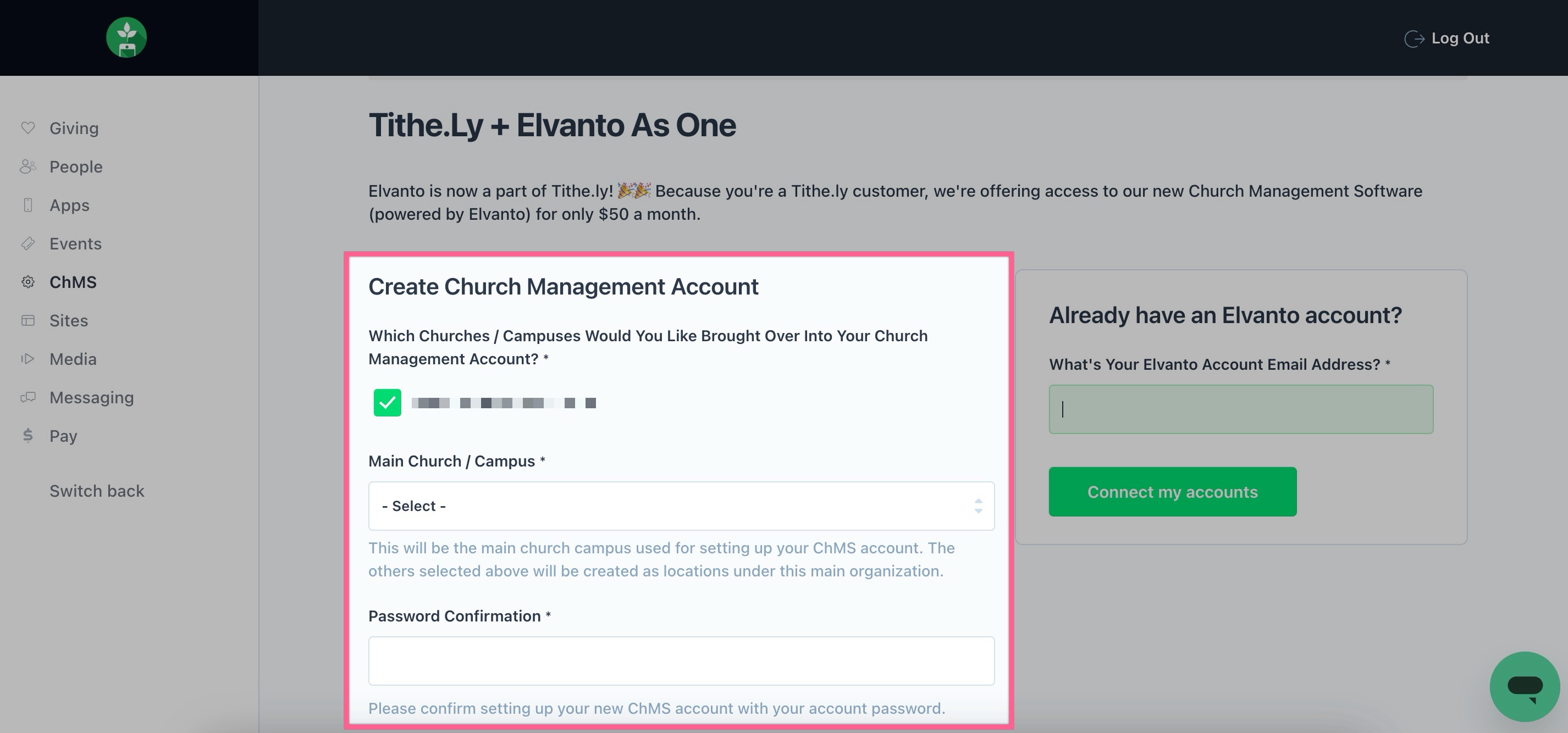1568x733 pixels.
Task: Click the Log Out arrow icon
Action: point(1414,38)
